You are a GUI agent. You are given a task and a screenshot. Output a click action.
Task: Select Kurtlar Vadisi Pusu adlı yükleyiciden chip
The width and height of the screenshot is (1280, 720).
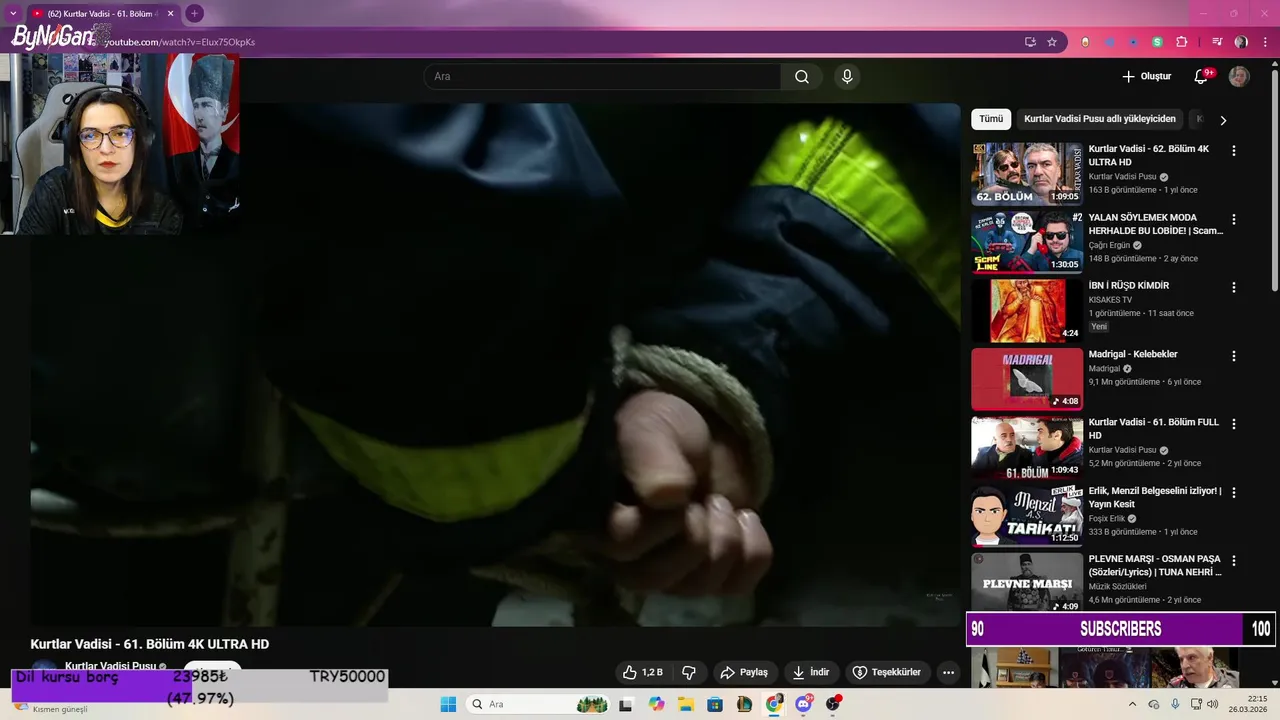click(x=1100, y=119)
